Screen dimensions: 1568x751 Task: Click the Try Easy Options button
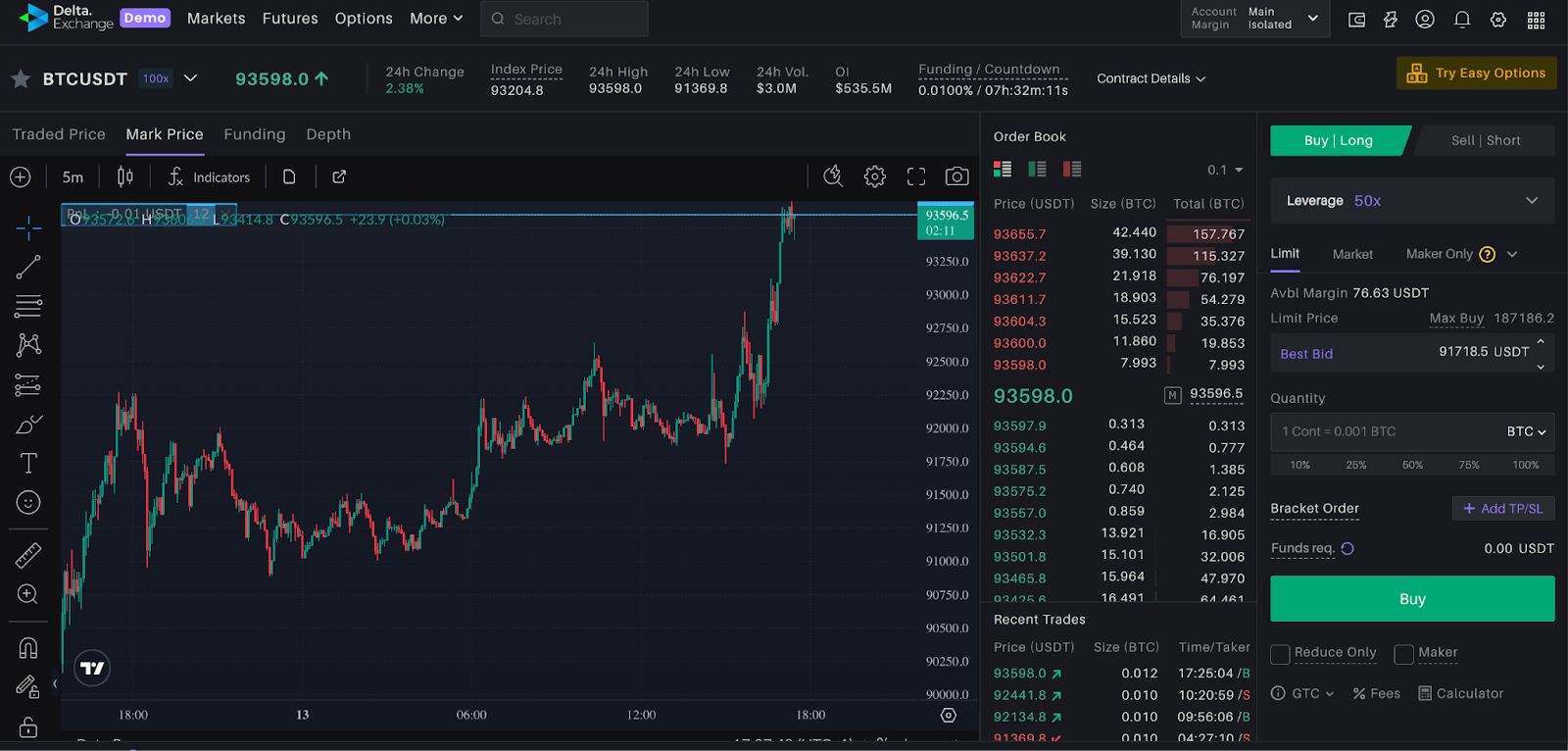(1477, 73)
